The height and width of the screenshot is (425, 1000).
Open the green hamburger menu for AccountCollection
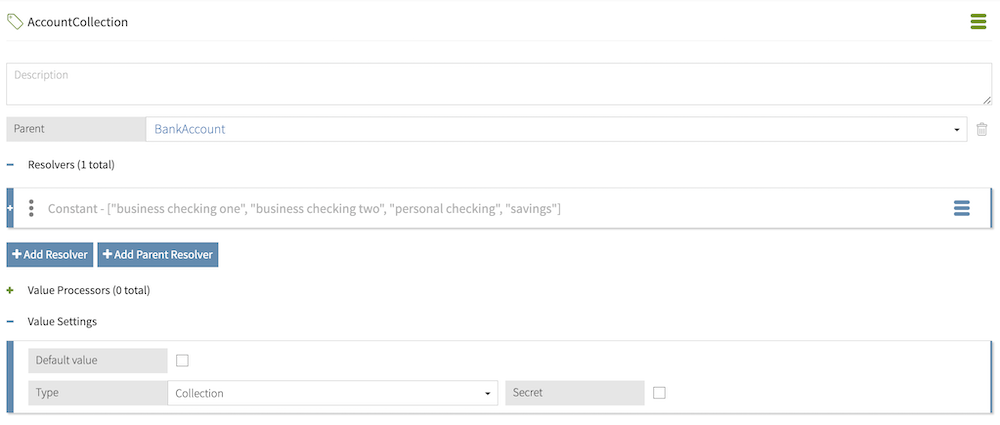coord(978,21)
